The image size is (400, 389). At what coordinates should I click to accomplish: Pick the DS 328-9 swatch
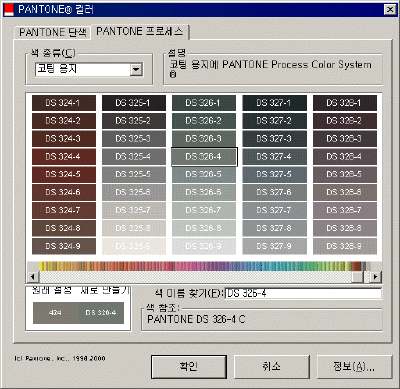tap(345, 246)
